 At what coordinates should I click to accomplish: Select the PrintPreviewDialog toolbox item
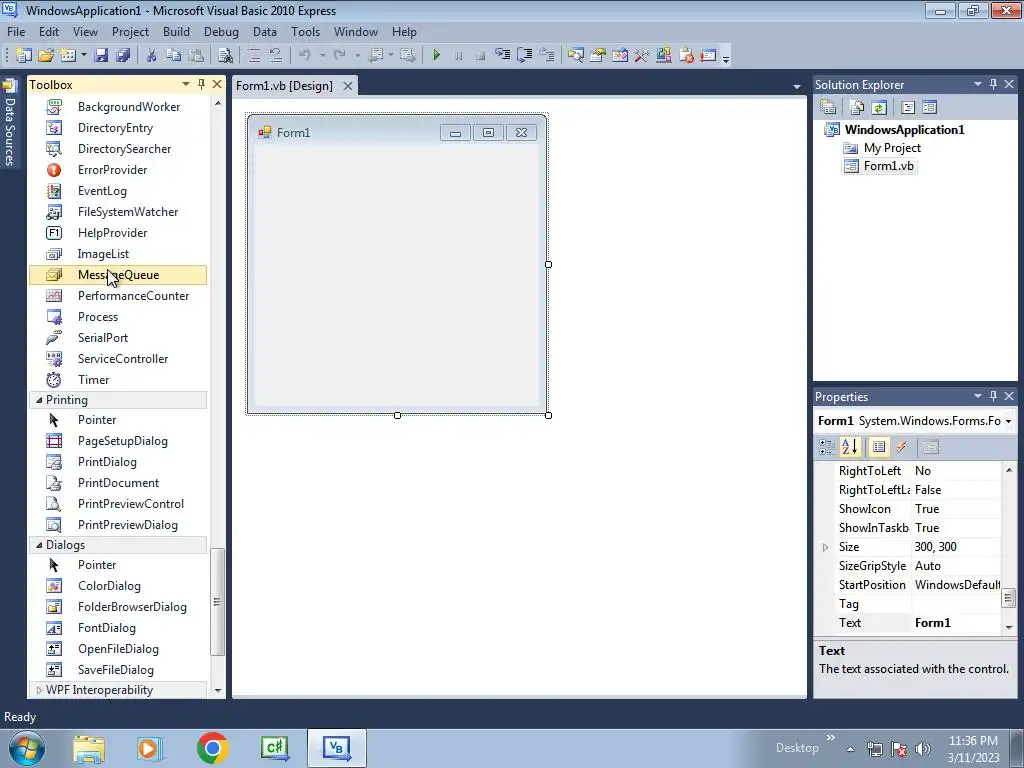[118, 524]
